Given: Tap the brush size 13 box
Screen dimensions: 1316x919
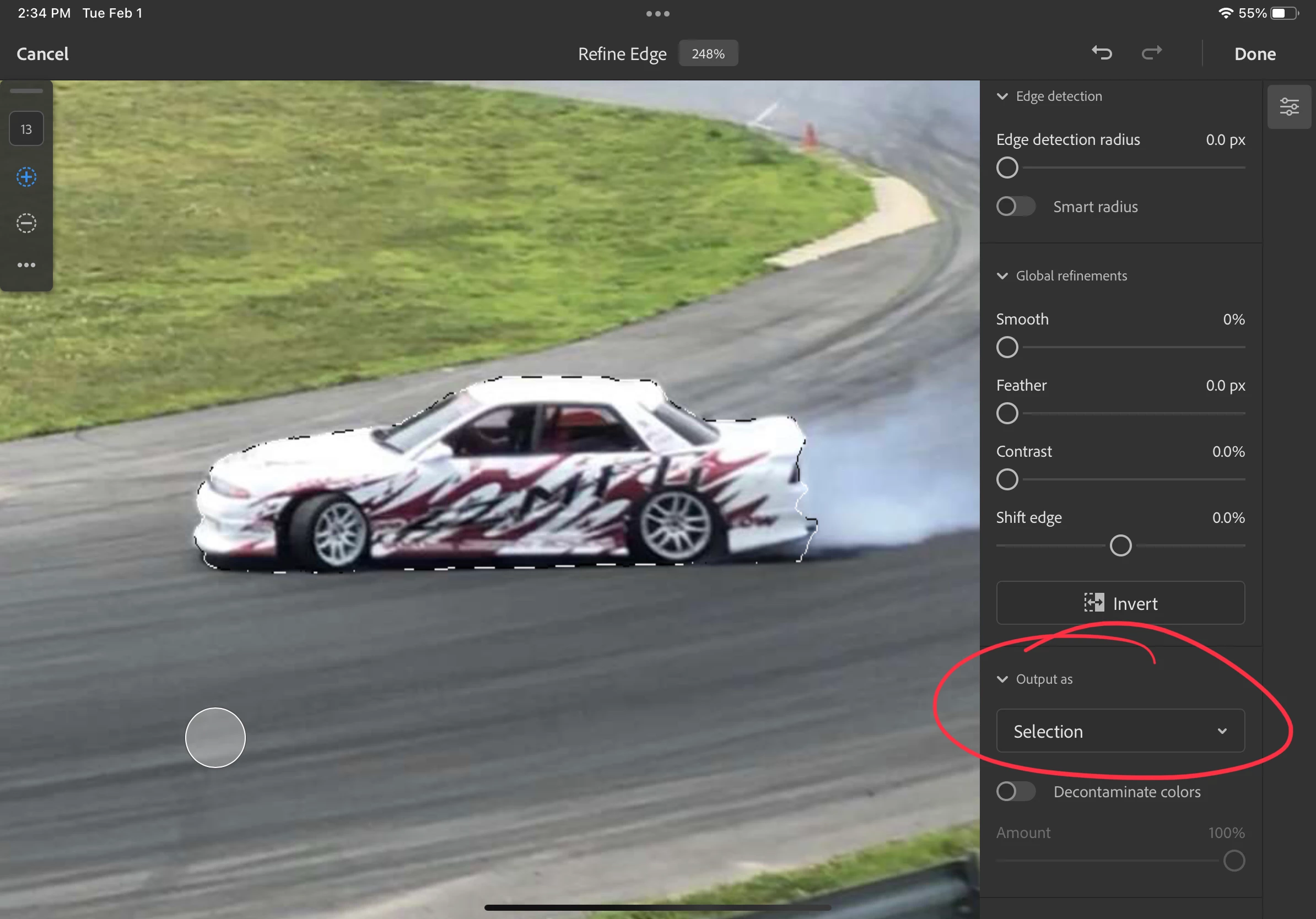Looking at the screenshot, I should click(26, 129).
